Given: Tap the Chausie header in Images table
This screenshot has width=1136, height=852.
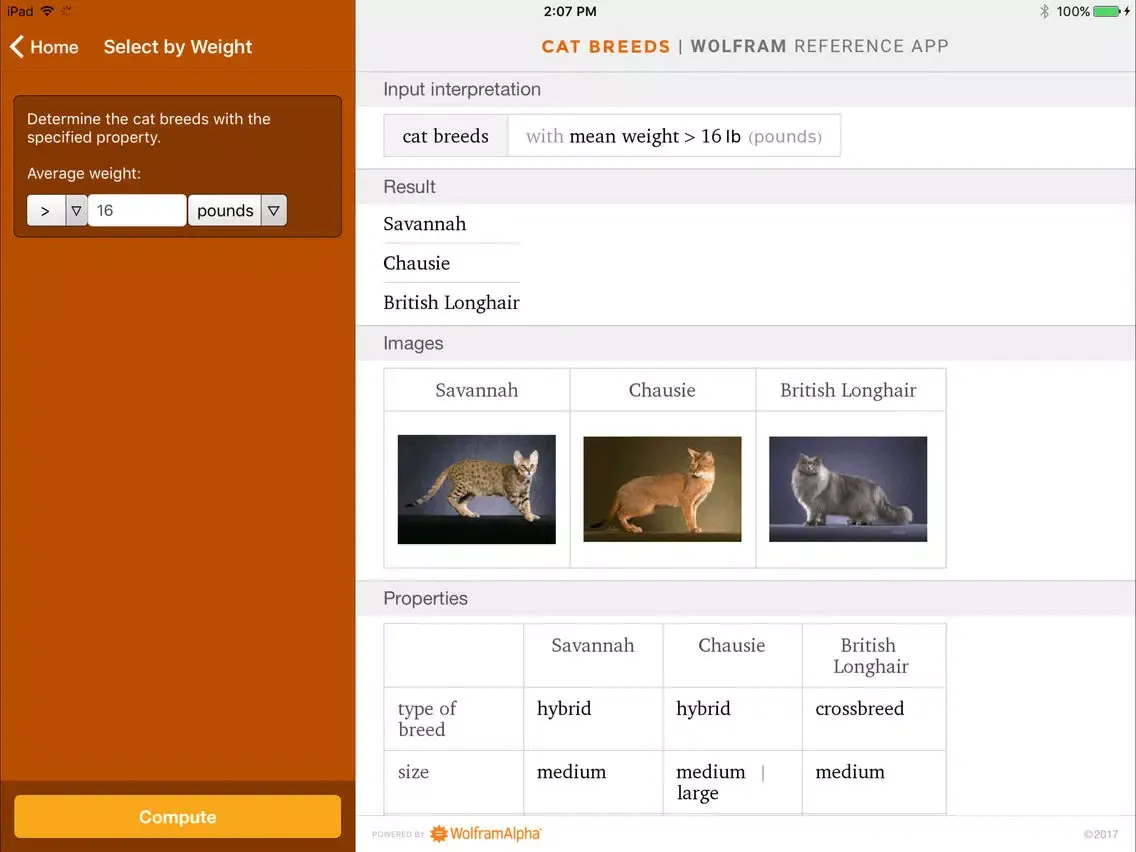Looking at the screenshot, I should click(662, 390).
